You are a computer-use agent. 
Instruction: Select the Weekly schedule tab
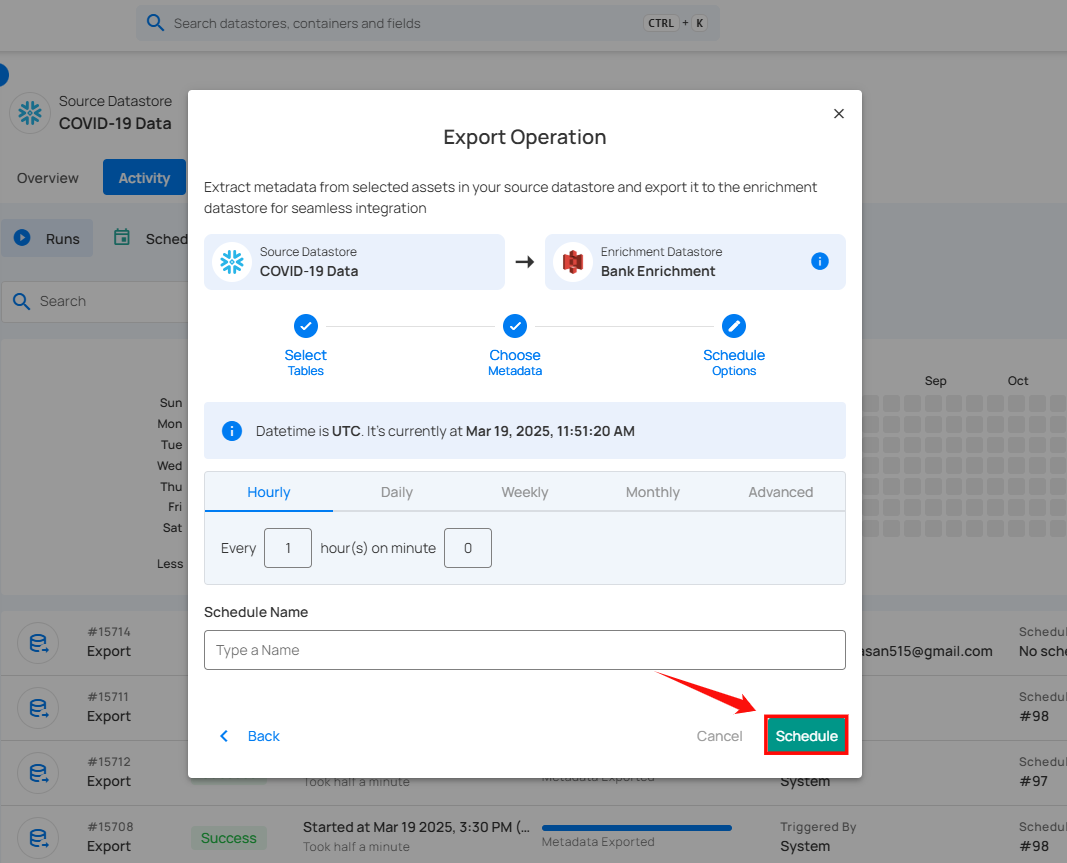click(x=525, y=492)
